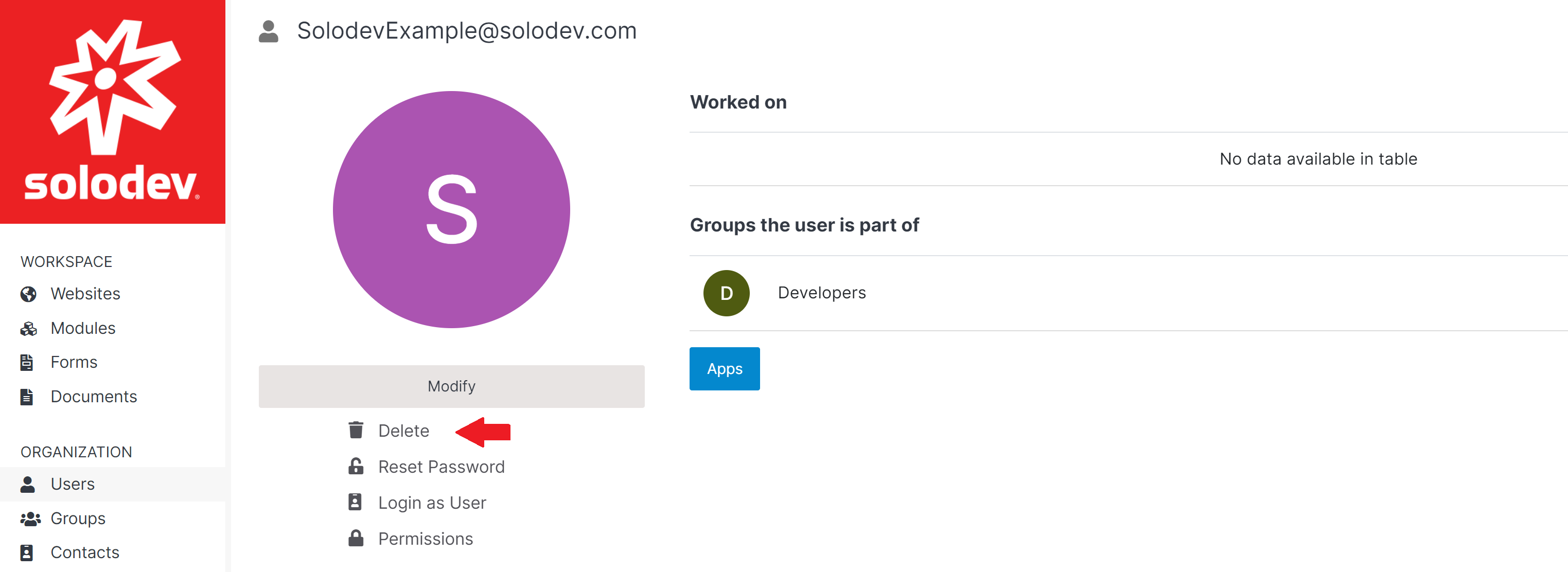
Task: Click the Modules cubes icon
Action: [x=28, y=329]
